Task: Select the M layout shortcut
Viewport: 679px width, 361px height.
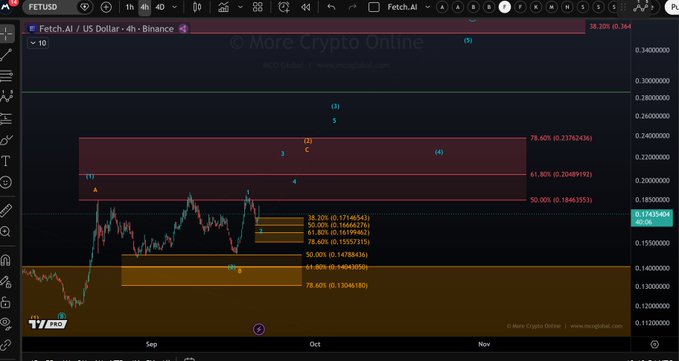Action: pos(552,6)
